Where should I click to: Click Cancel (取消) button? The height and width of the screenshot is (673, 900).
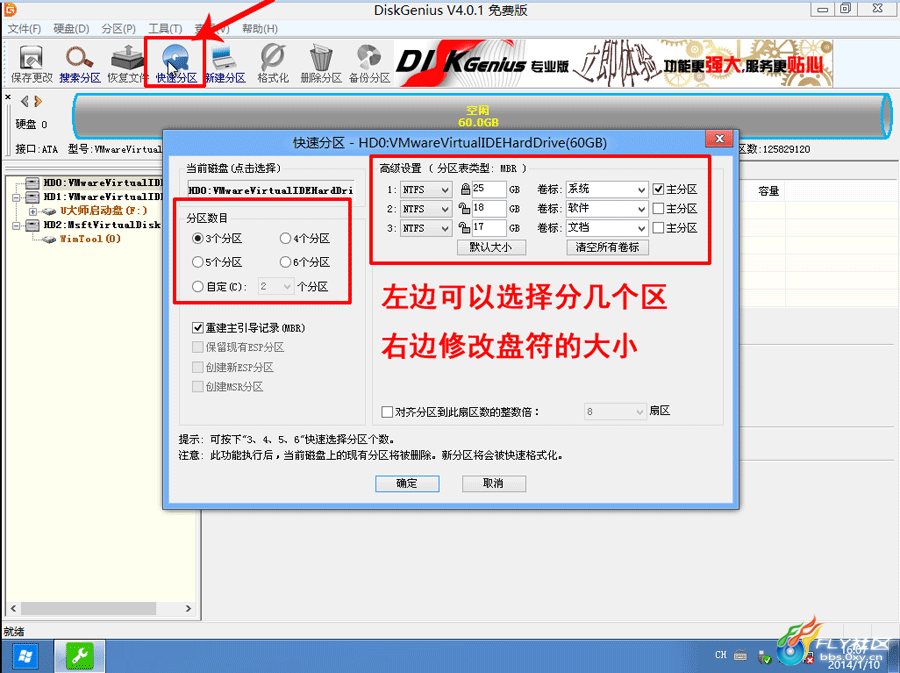pyautogui.click(x=494, y=484)
